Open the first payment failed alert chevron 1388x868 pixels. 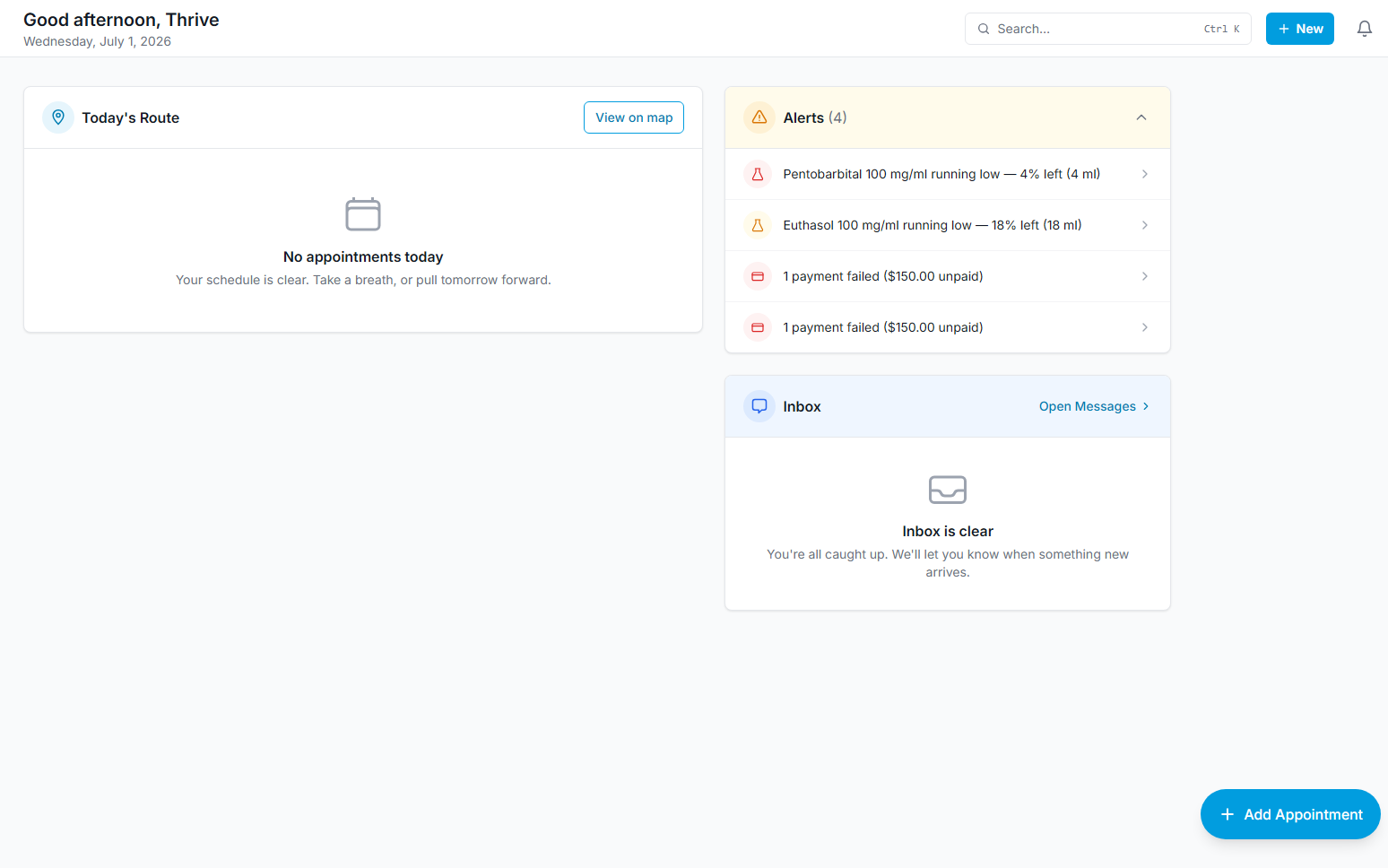pyautogui.click(x=1145, y=276)
